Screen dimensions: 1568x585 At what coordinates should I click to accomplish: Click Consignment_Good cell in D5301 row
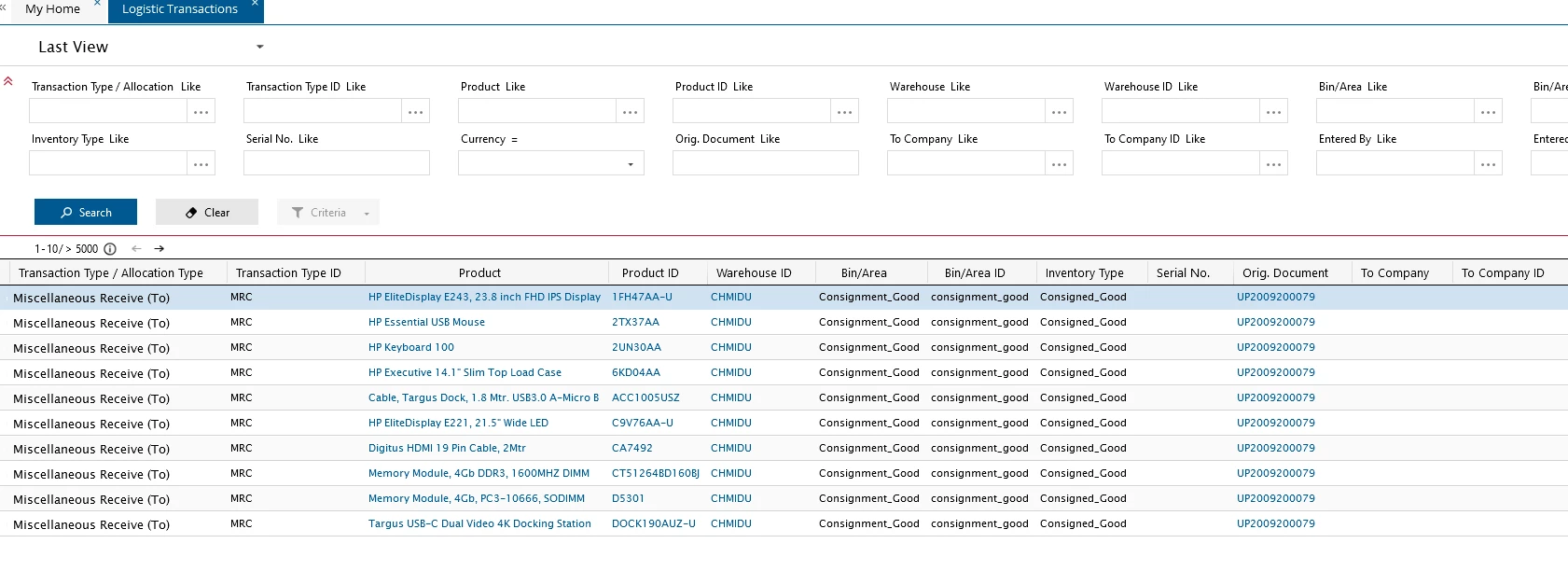(869, 498)
